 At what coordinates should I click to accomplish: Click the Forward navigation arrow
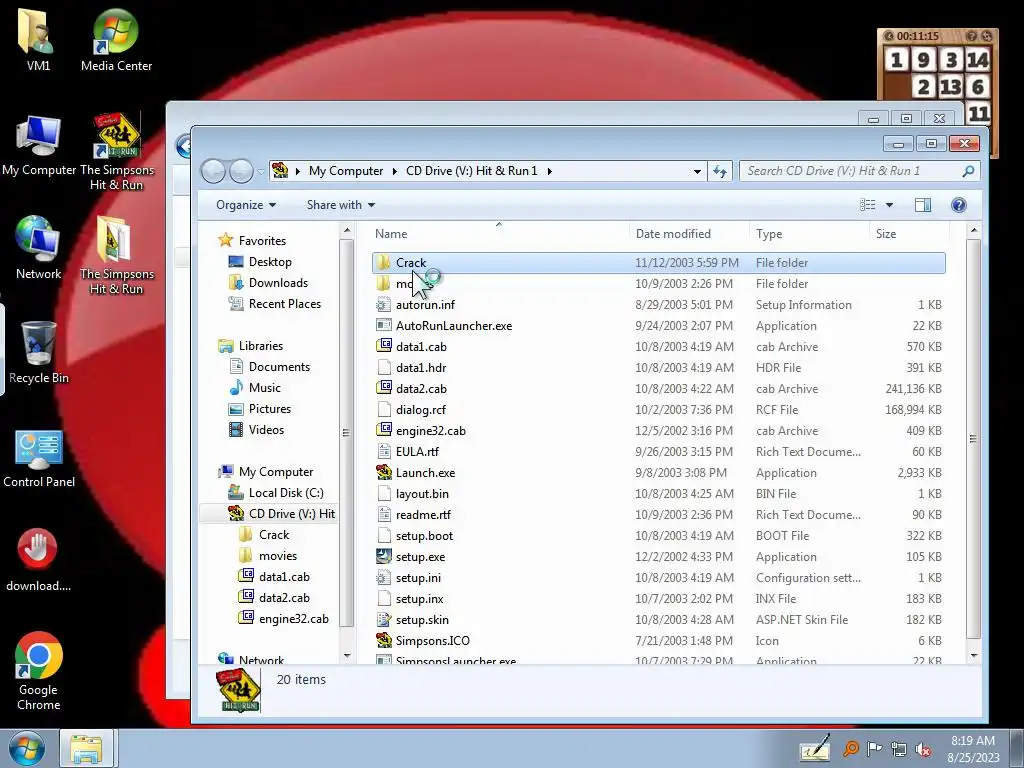[x=241, y=171]
